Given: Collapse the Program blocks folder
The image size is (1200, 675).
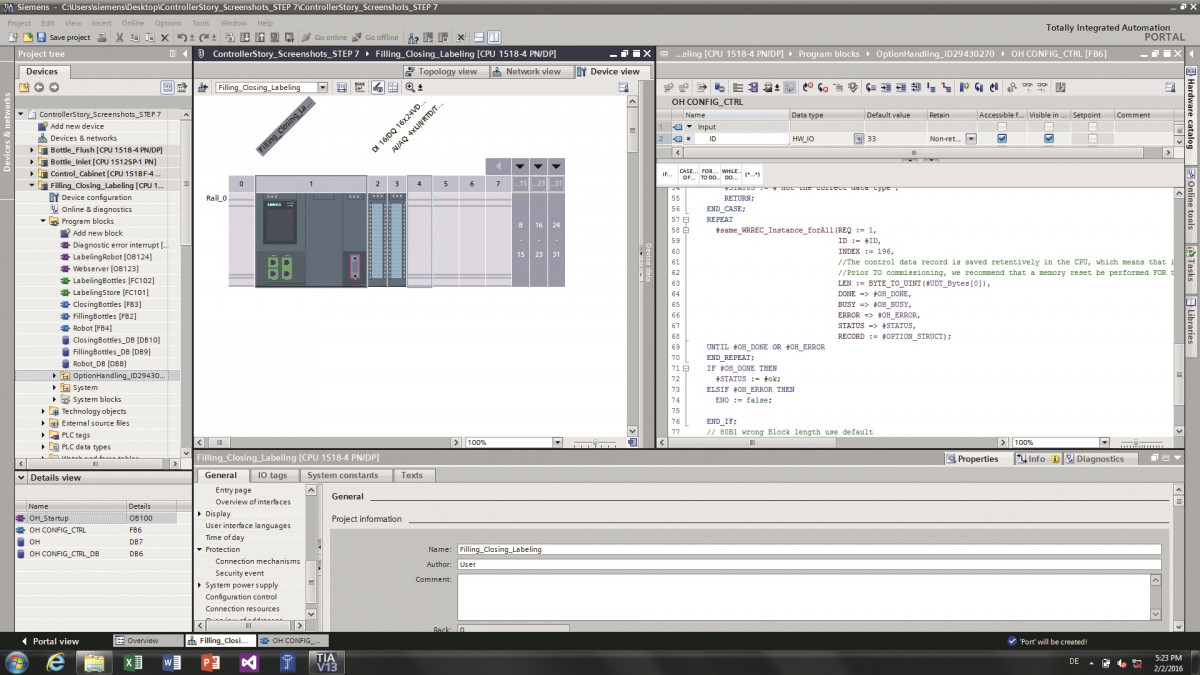Looking at the screenshot, I should point(43,221).
